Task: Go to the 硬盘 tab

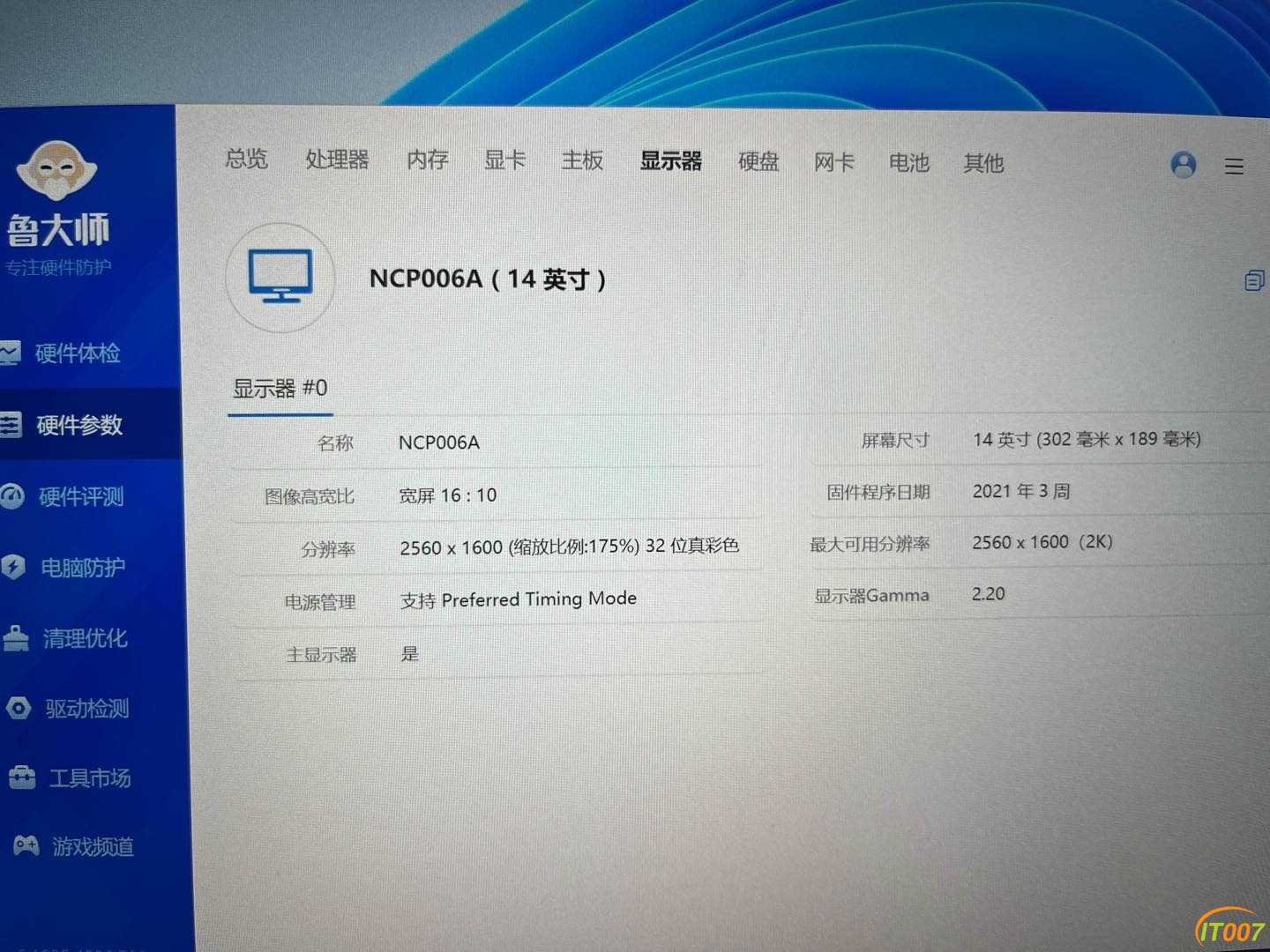Action: point(758,161)
